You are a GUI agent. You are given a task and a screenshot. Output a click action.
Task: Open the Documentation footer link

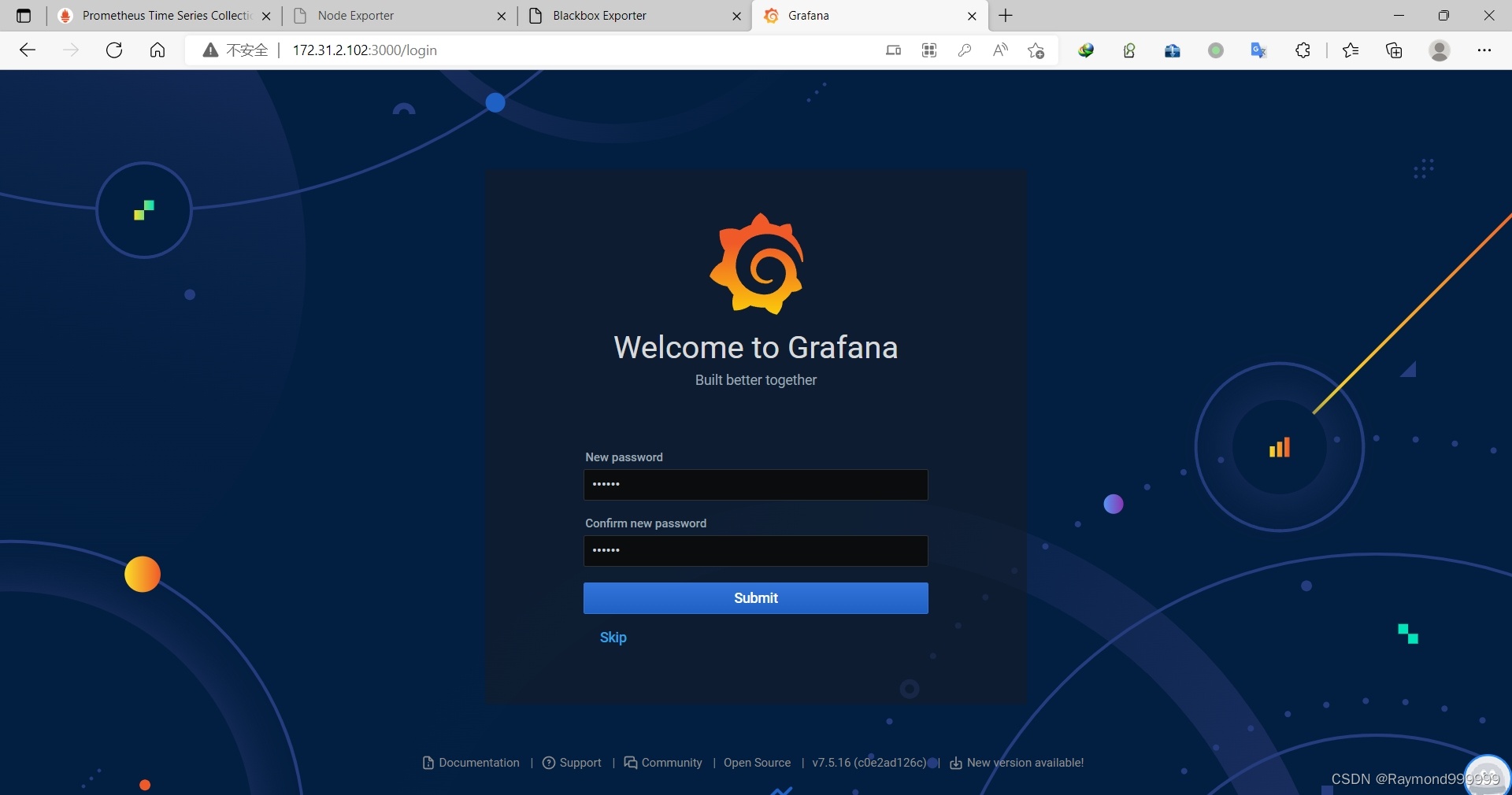pyautogui.click(x=471, y=763)
